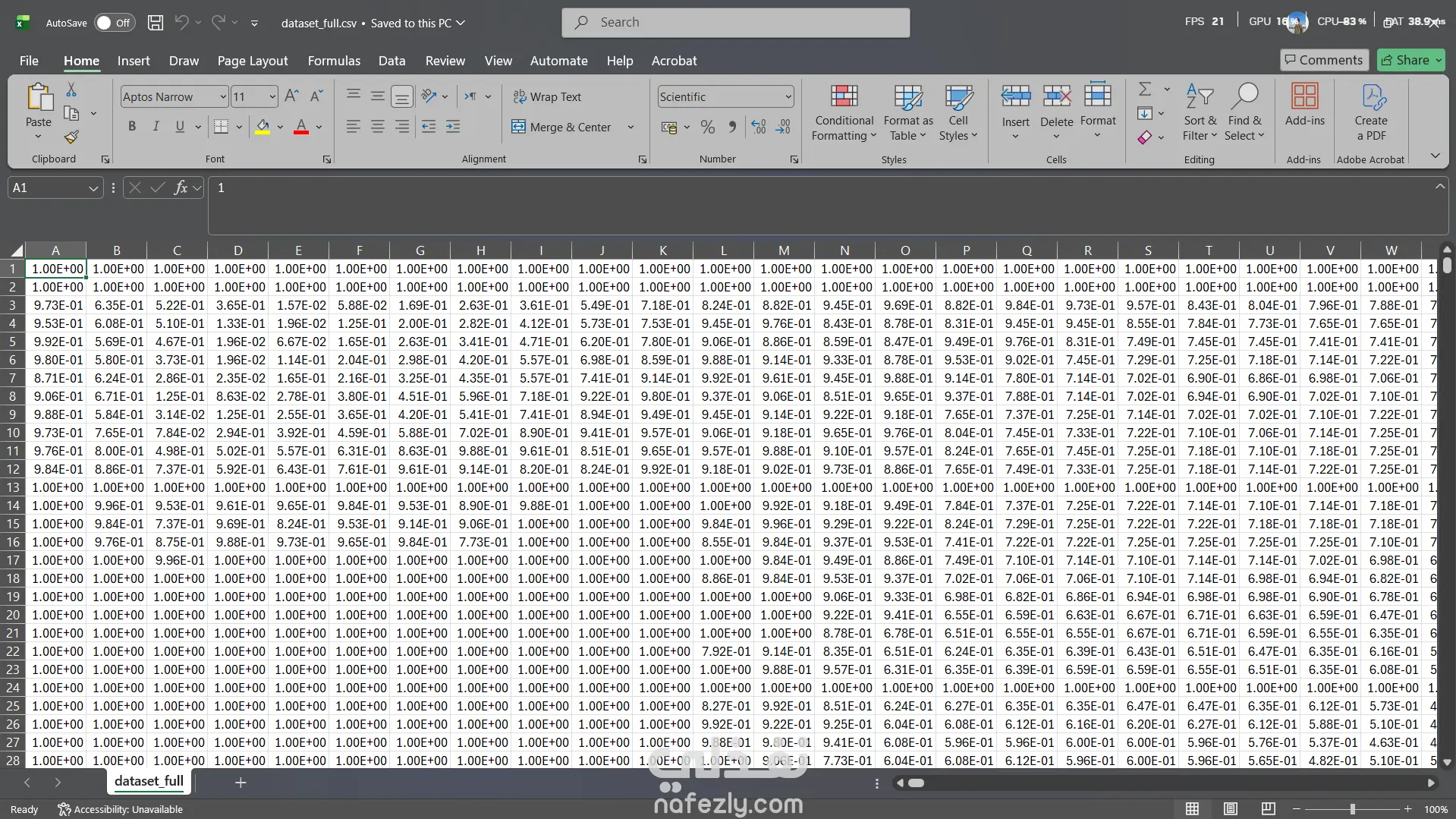The width and height of the screenshot is (1456, 819).
Task: Apply Percent Style format
Action: [708, 127]
